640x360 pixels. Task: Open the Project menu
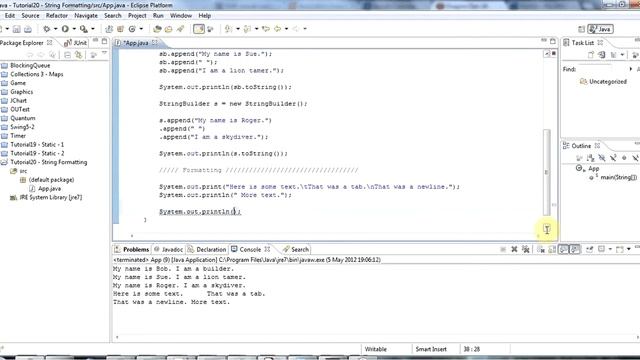tap(137, 16)
